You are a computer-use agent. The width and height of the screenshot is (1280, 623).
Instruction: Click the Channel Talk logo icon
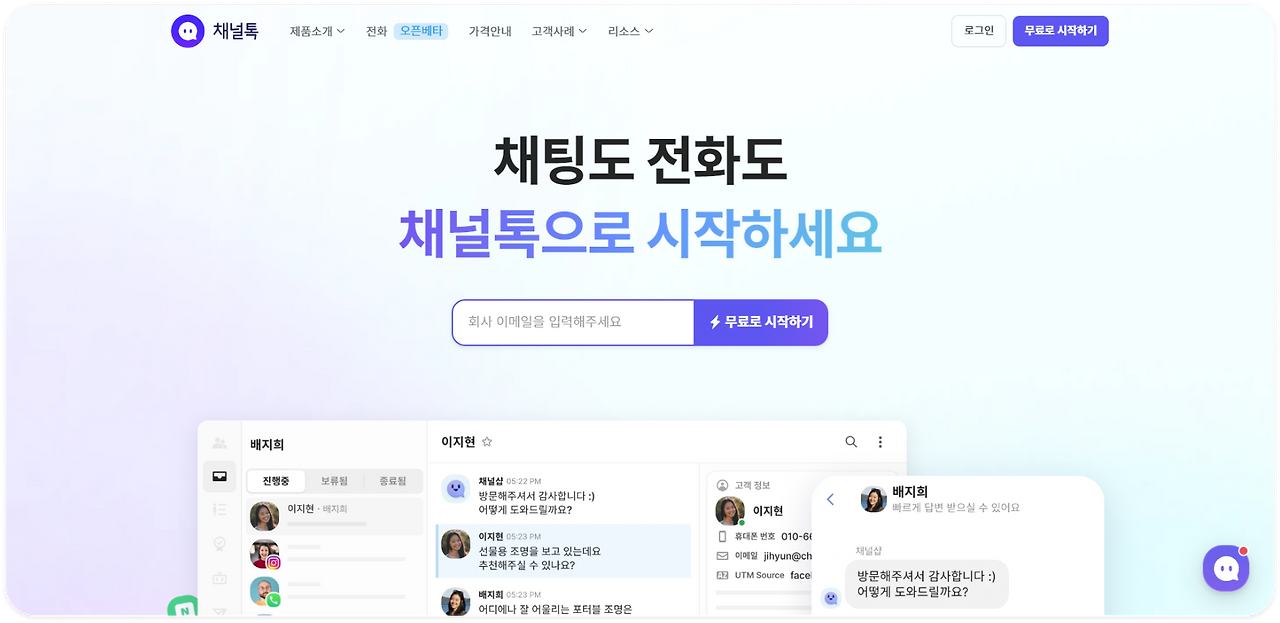tap(187, 31)
